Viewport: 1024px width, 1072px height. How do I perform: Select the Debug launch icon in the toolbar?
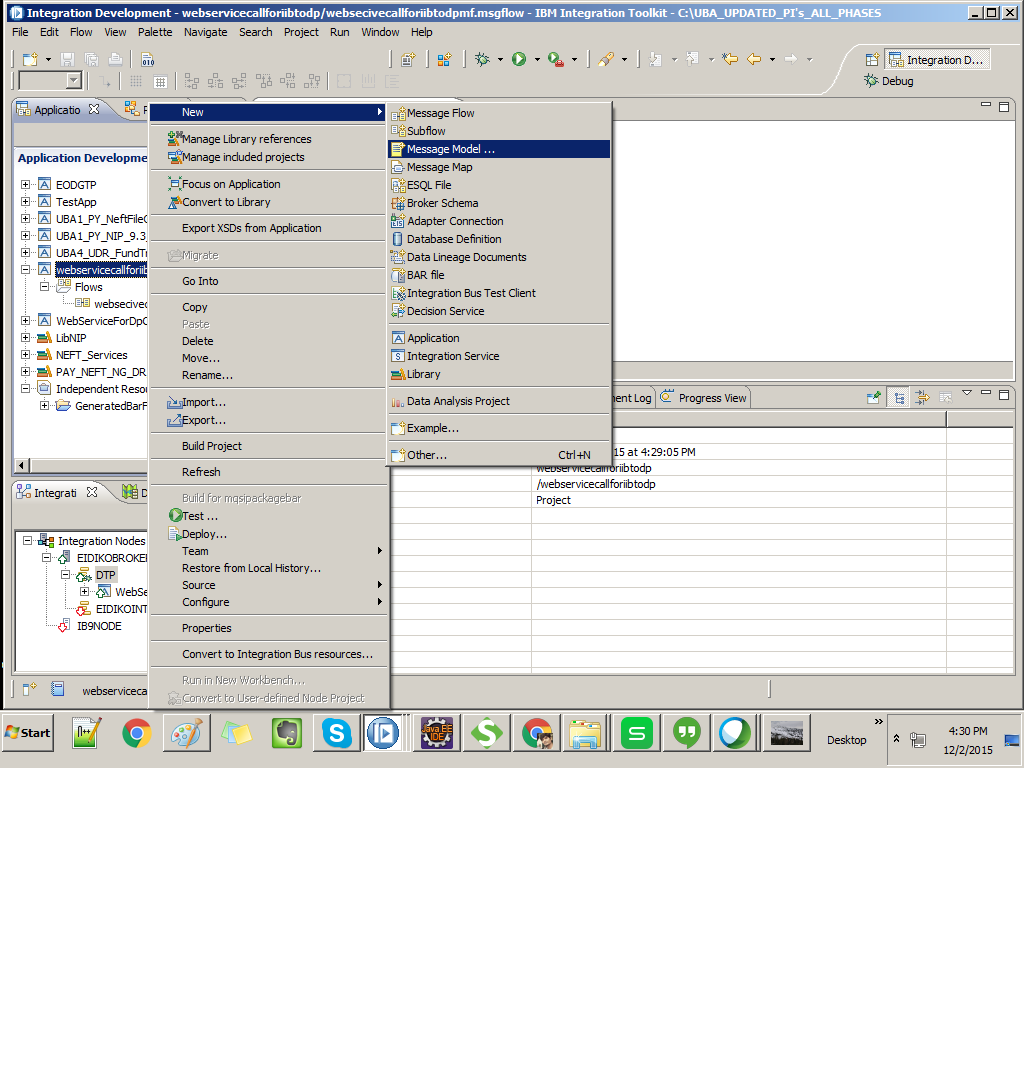click(483, 59)
